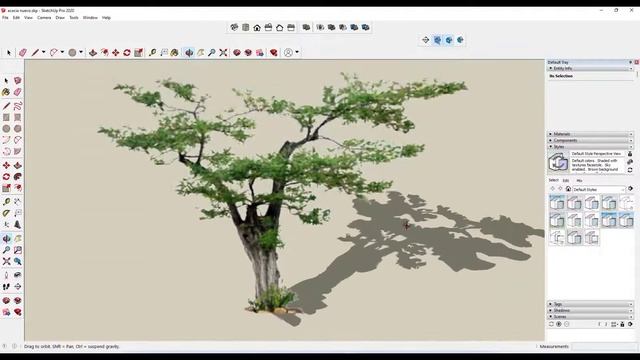Open the shape tool dropdown arrow
This screenshot has width=640, height=360.
(x=81, y=52)
